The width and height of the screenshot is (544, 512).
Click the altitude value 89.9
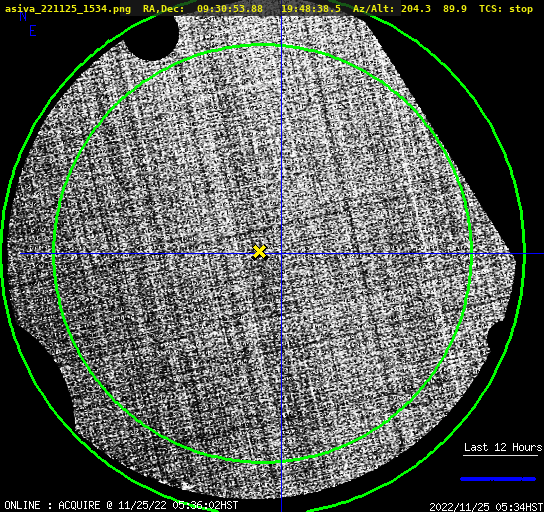(x=454, y=9)
